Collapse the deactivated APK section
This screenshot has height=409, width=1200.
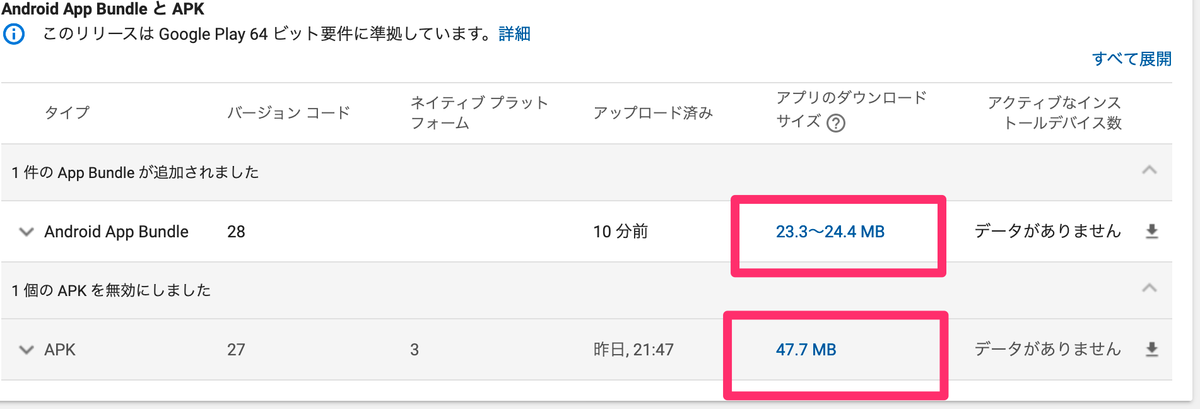1150,289
